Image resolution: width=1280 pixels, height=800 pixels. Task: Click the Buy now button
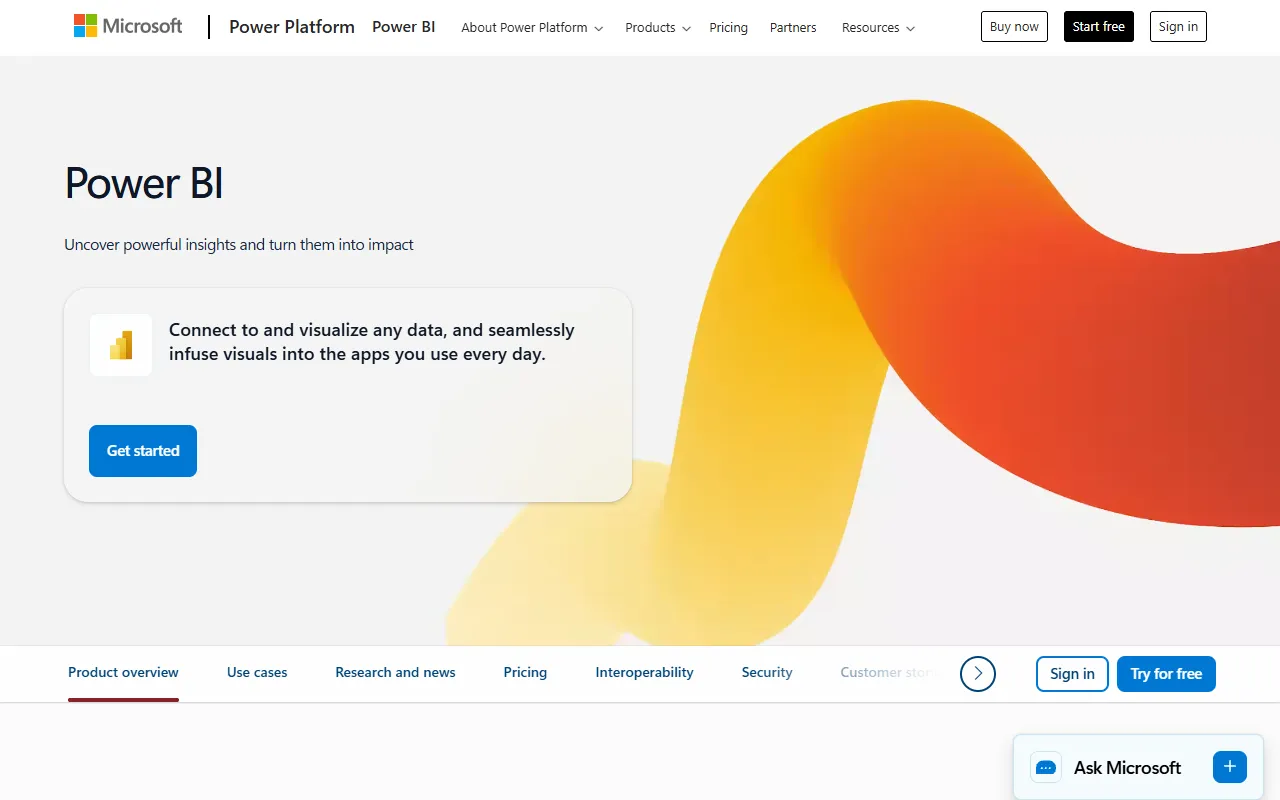click(1014, 27)
